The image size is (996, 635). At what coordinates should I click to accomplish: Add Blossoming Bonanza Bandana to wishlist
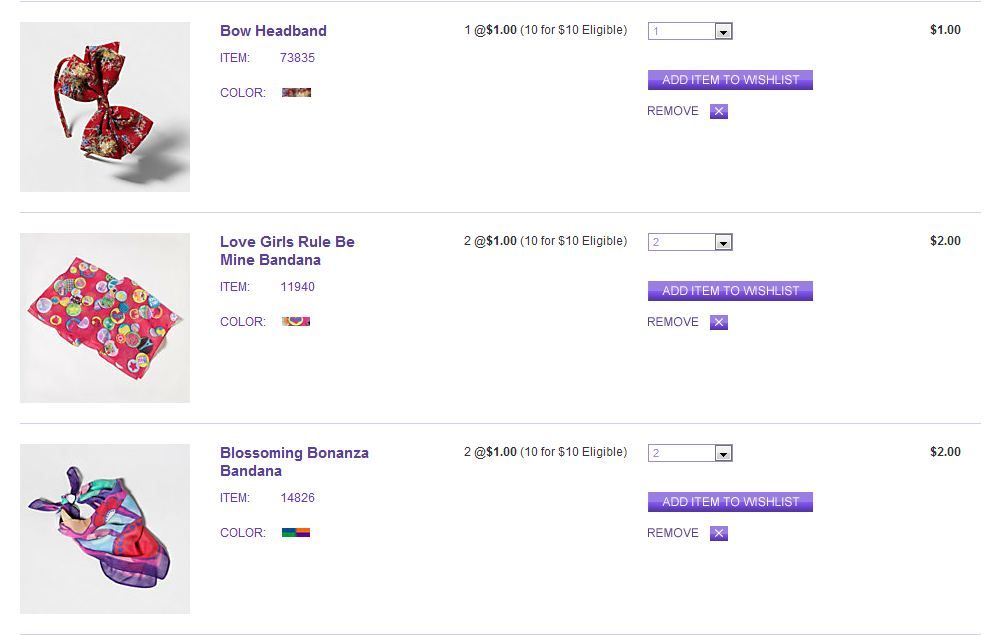(x=730, y=502)
